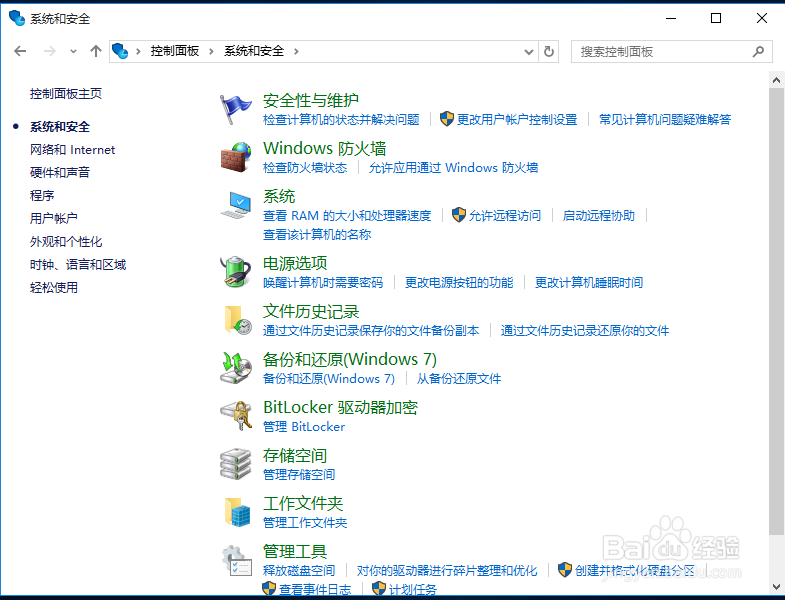Click shield icon beside 计划任务
This screenshot has height=600, width=785.
(x=379, y=588)
